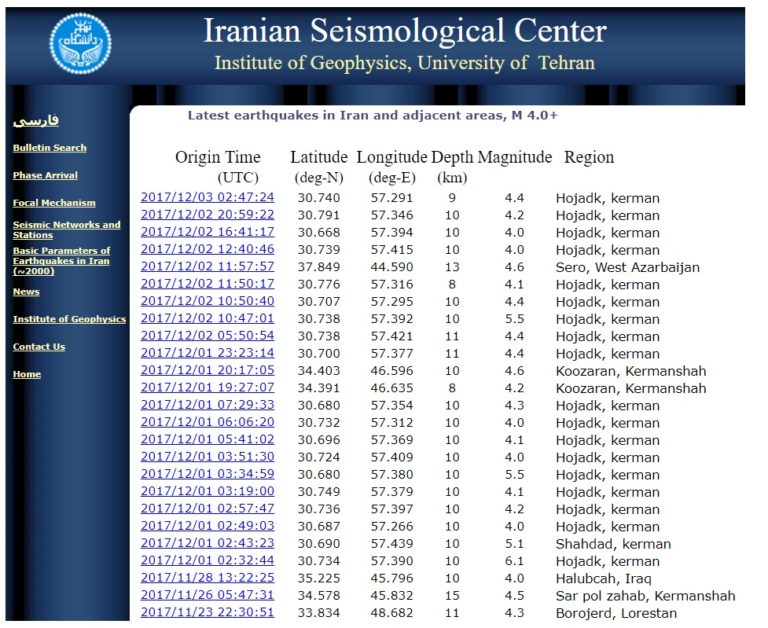The image size is (768, 628).
Task: Open the Phase Arrival link
Action: (45, 175)
